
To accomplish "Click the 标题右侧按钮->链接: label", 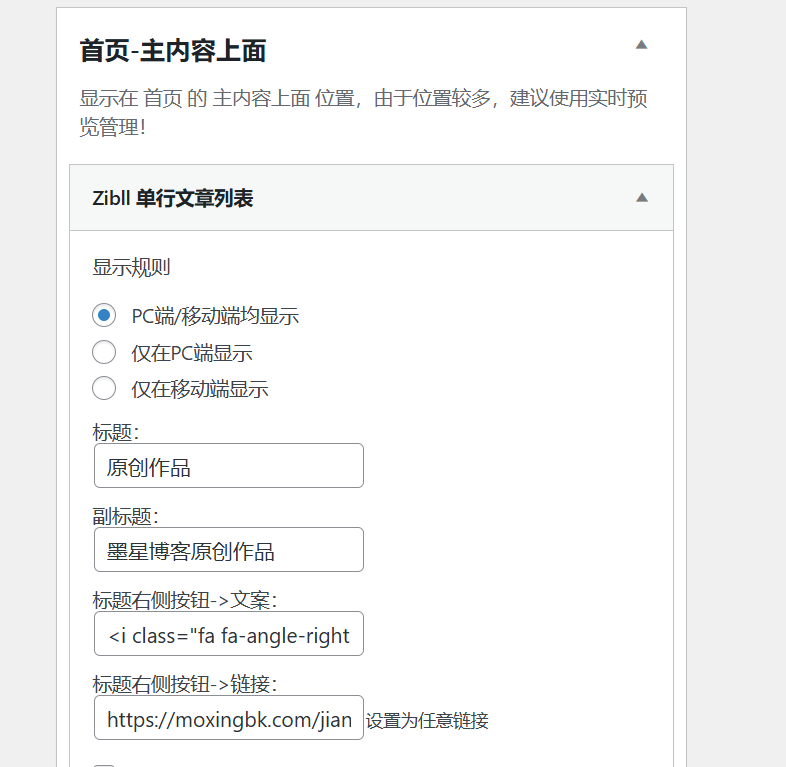I will [185, 684].
